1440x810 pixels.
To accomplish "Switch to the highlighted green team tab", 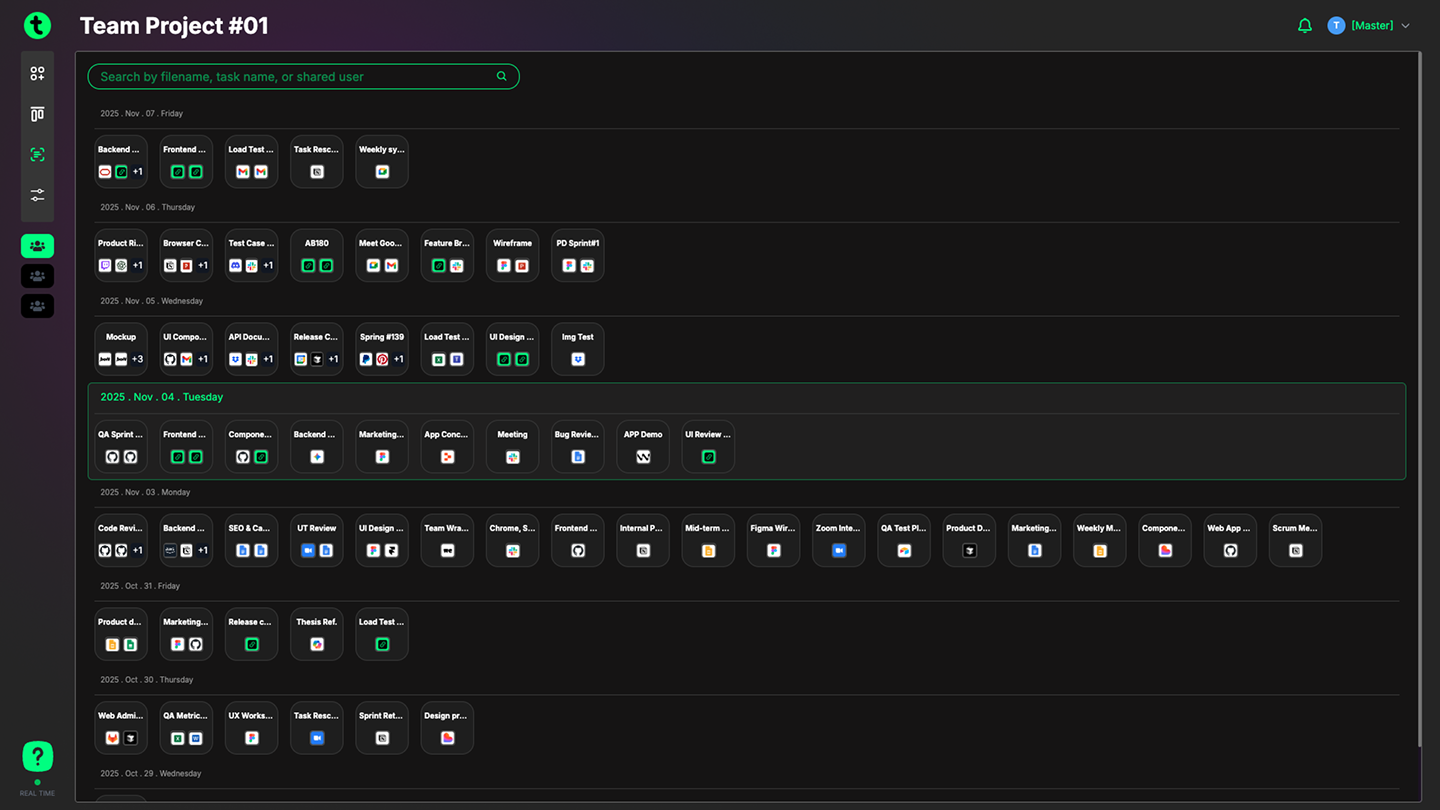I will click(37, 246).
